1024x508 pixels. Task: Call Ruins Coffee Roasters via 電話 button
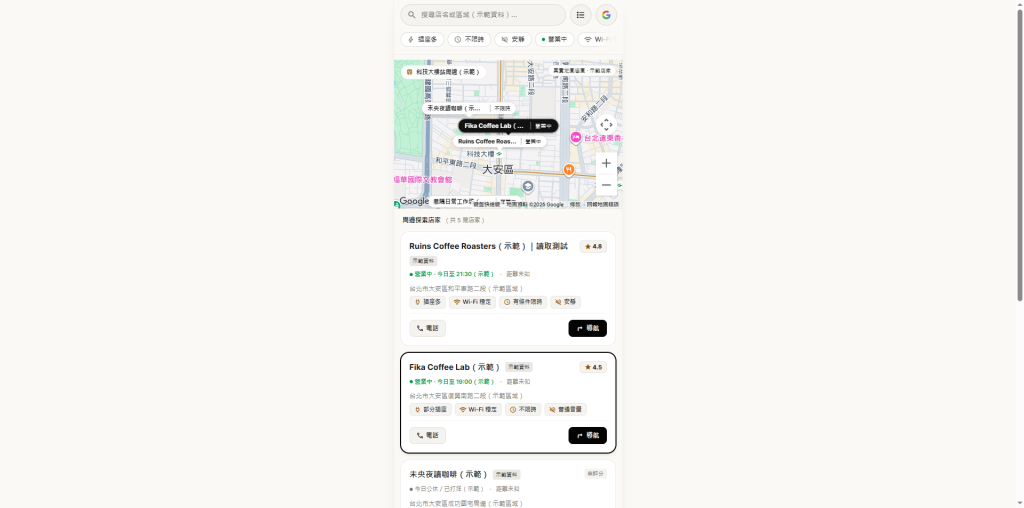[x=427, y=328]
